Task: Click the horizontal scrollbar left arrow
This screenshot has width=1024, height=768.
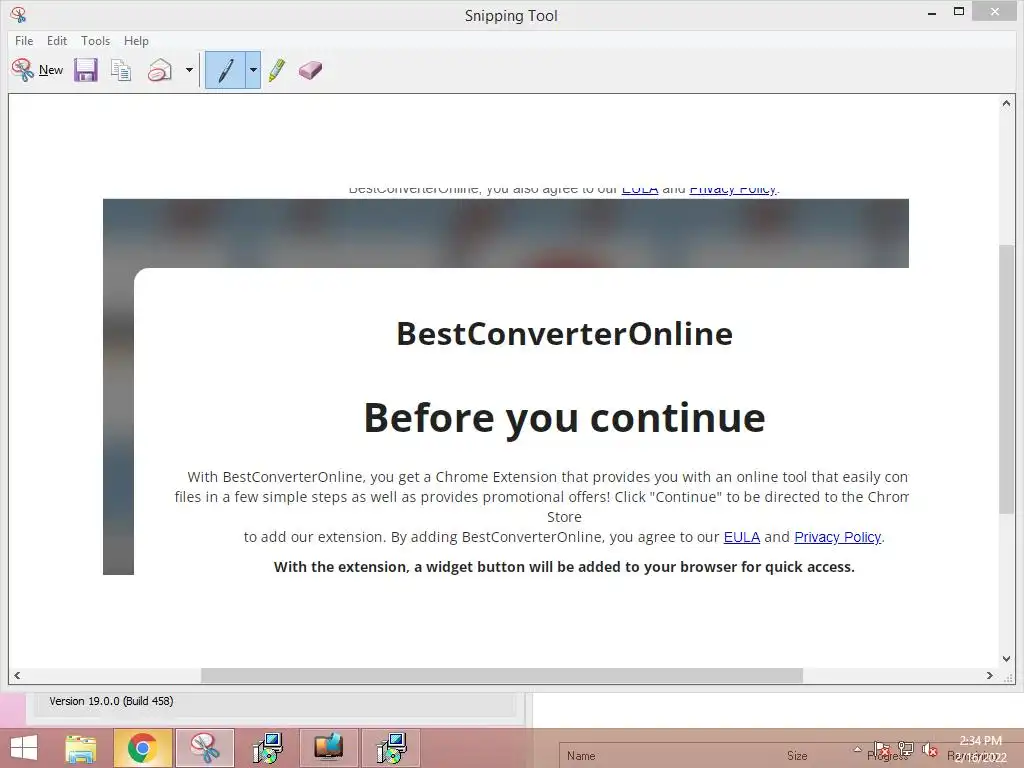Action: [x=17, y=676]
